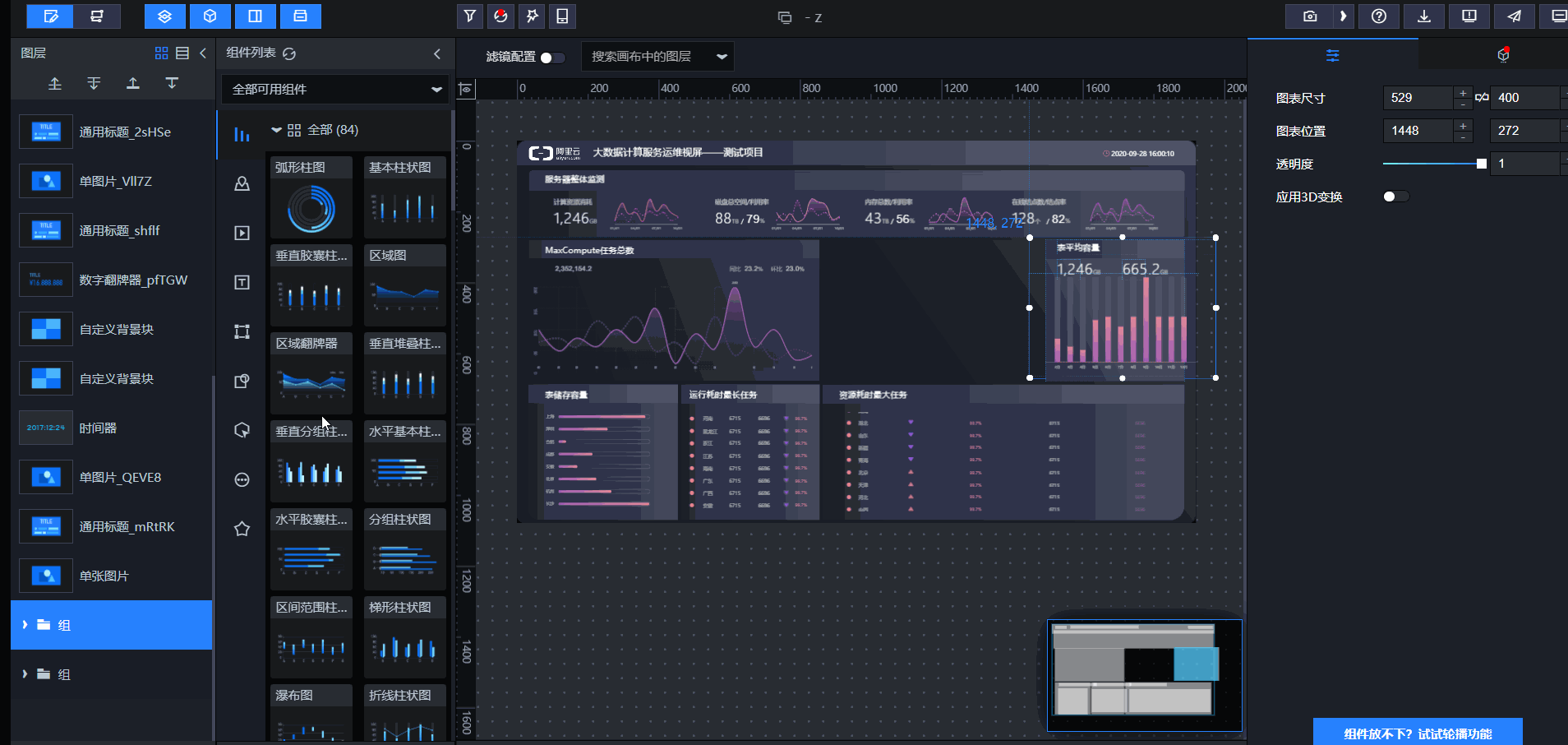Screen dimensions: 1568x745
Task: Expand the non-highlighted 组 group layer
Action: click(25, 674)
